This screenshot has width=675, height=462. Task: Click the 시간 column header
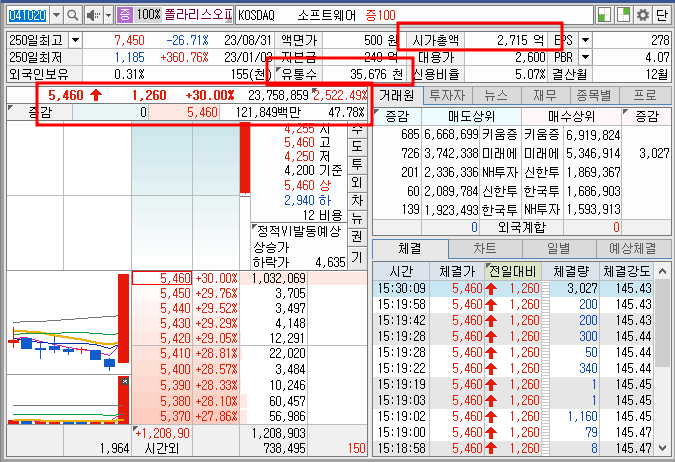pos(401,271)
